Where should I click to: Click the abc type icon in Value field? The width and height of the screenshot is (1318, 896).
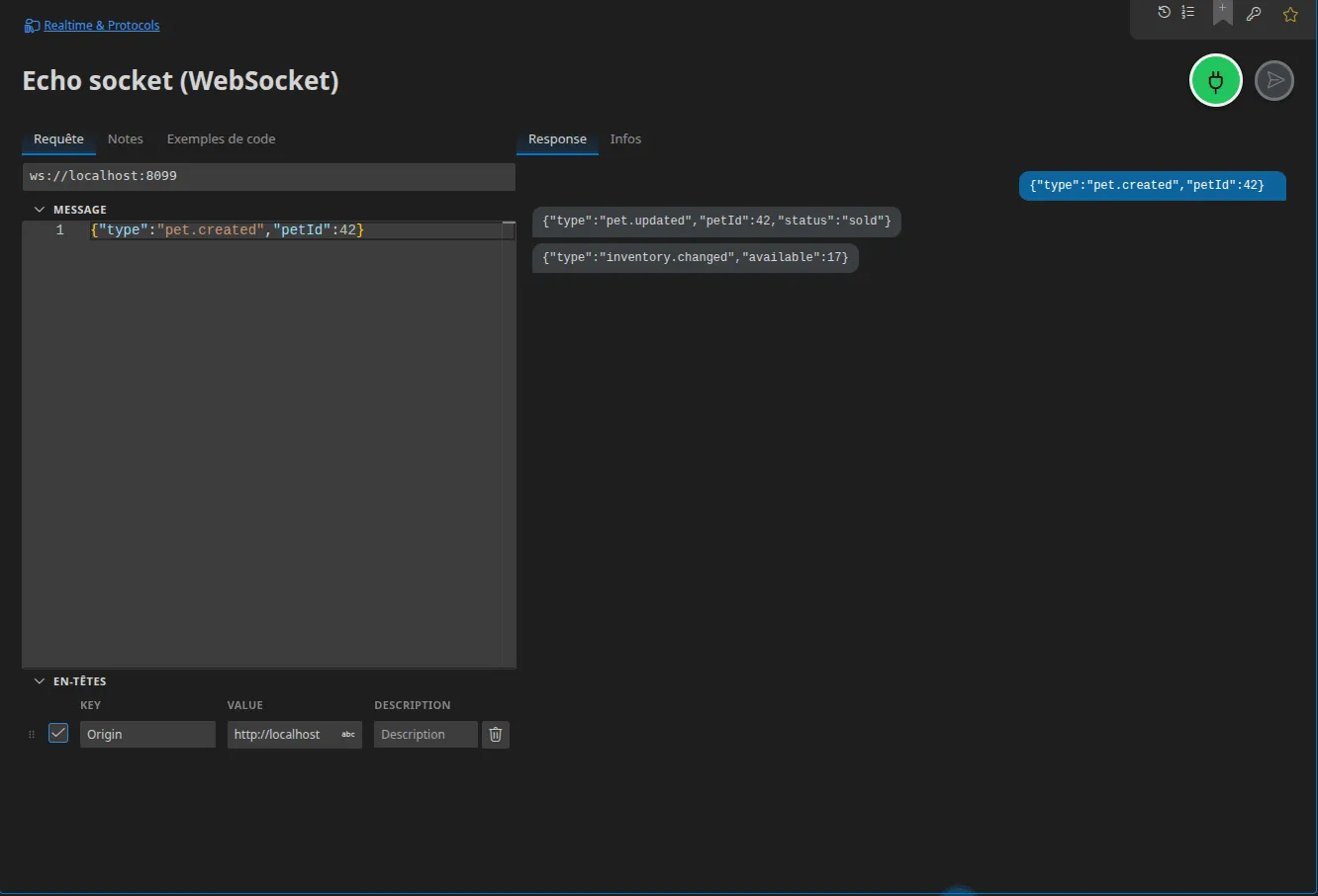pos(348,735)
